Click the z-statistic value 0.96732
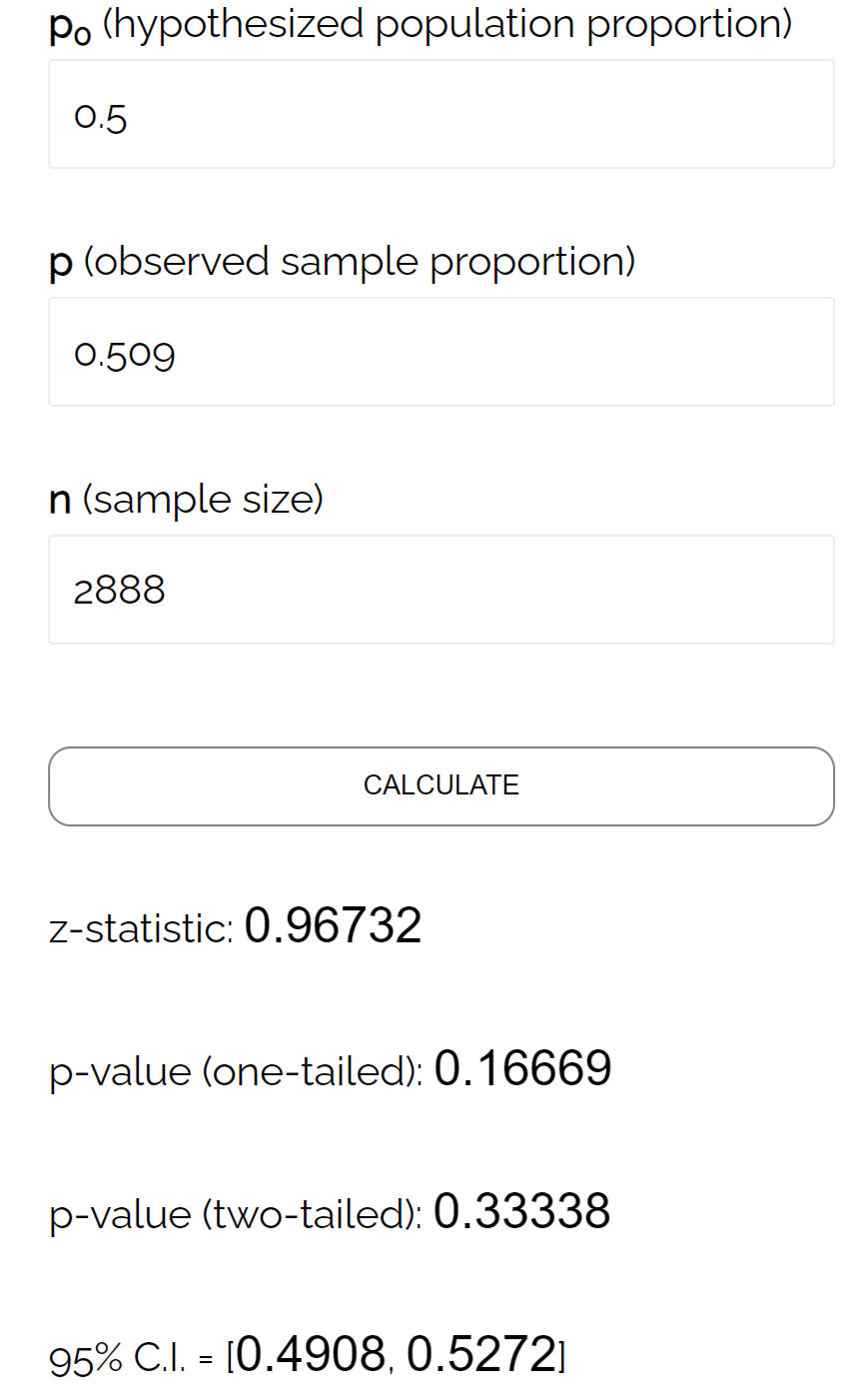The height and width of the screenshot is (1400, 857). click(333, 925)
